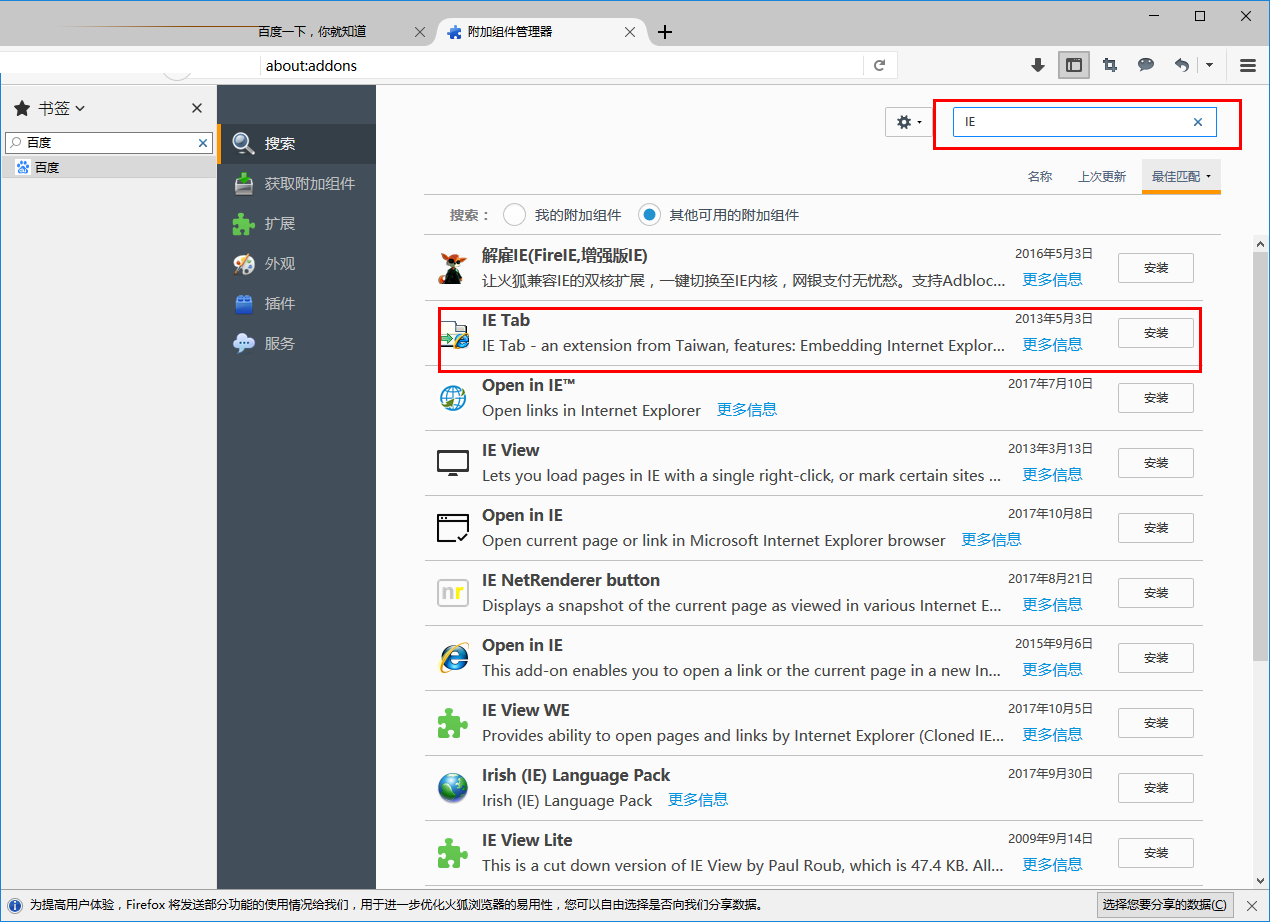This screenshot has width=1270, height=922.
Task: Expand the dropdown arrow beside undo icon
Action: (x=1209, y=65)
